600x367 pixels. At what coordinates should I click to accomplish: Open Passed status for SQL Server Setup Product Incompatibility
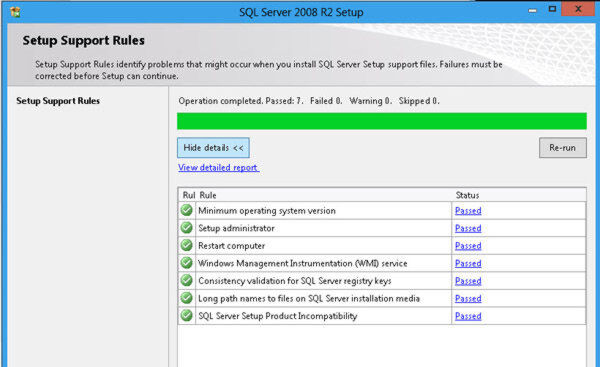click(468, 316)
